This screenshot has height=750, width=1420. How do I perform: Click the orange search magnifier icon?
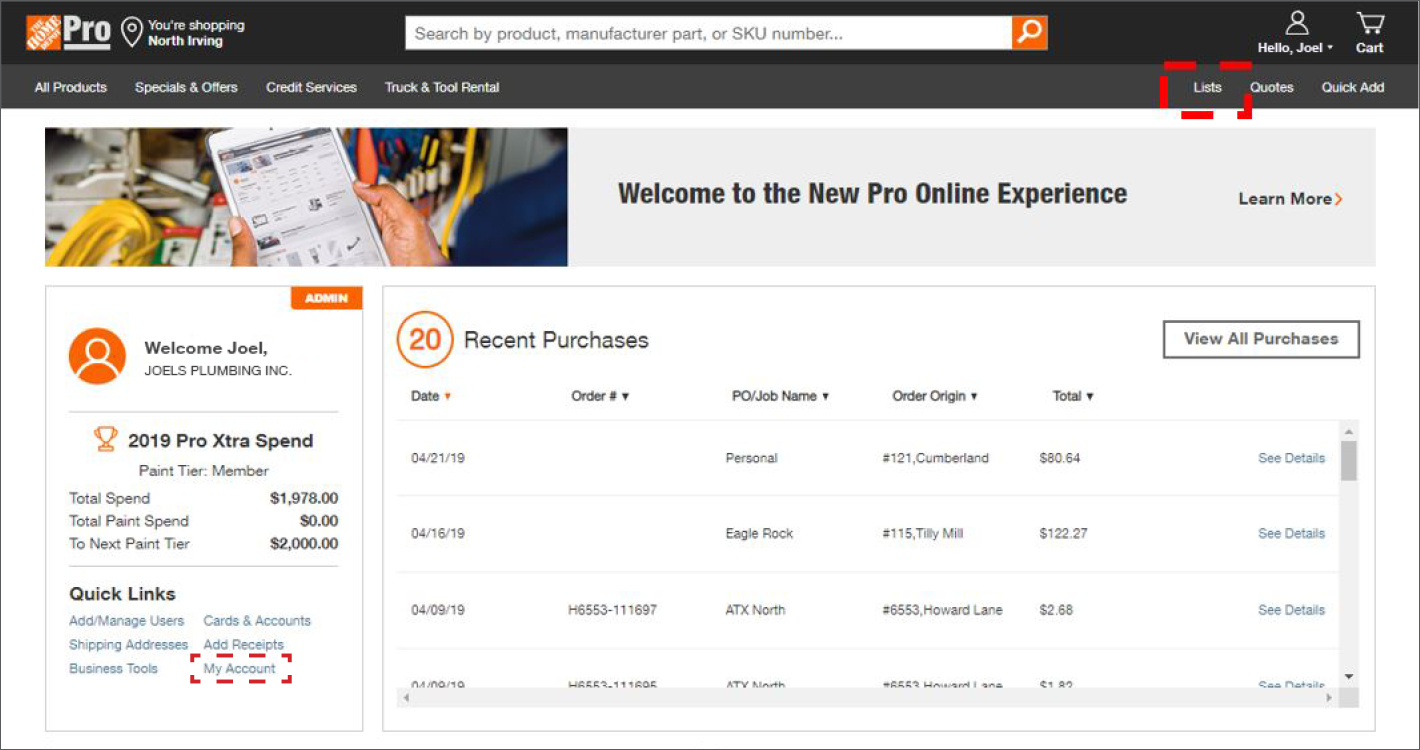click(1028, 32)
